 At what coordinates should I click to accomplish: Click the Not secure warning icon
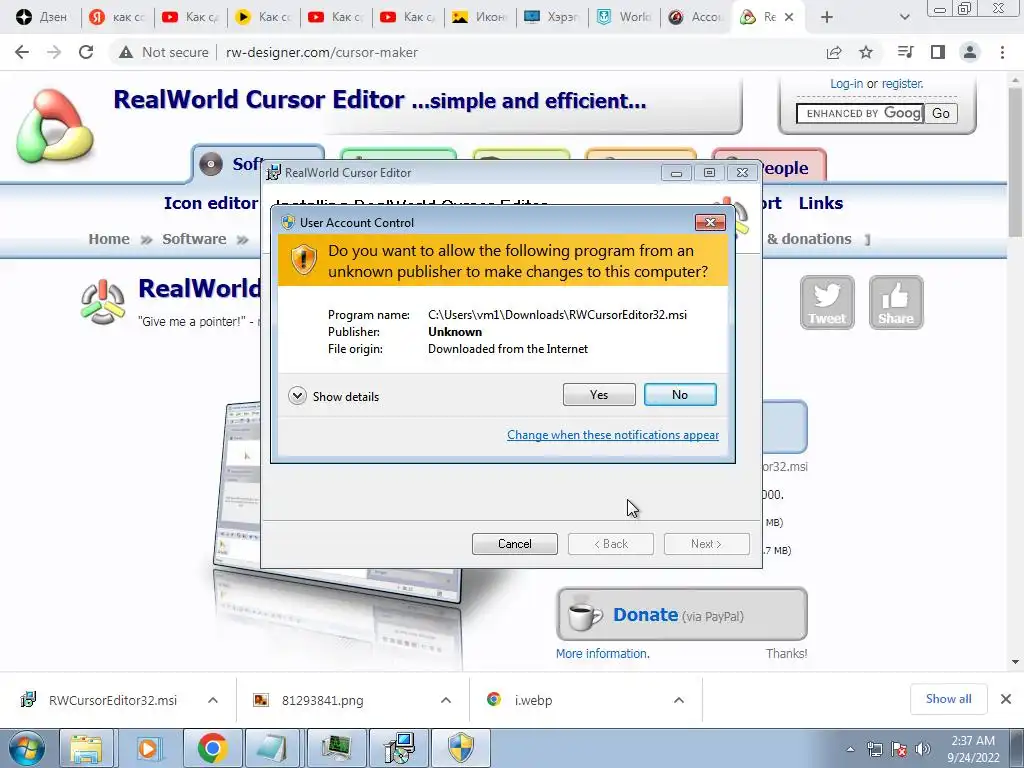pos(125,52)
